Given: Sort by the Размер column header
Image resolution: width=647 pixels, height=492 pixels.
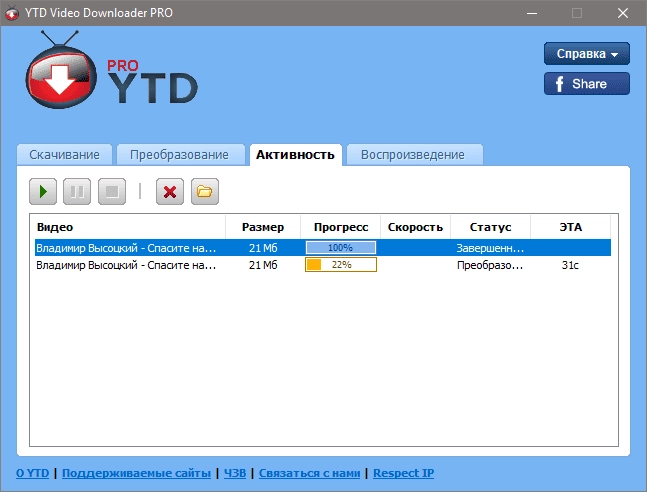Looking at the screenshot, I should pyautogui.click(x=263, y=227).
